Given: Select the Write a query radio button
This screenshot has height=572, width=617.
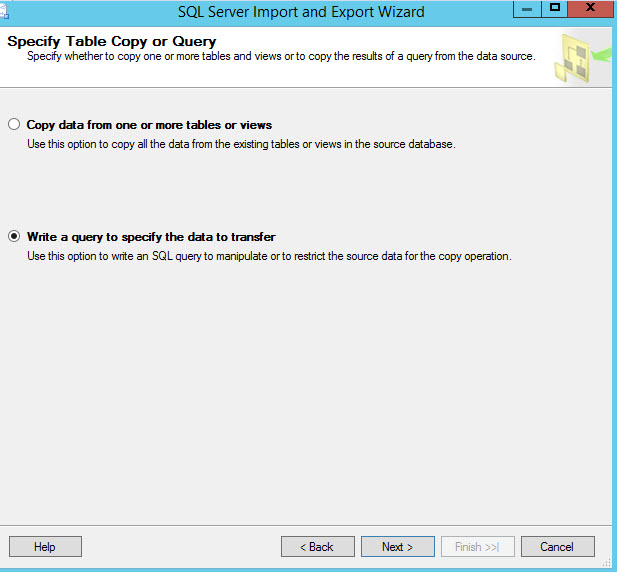Looking at the screenshot, I should coord(14,237).
